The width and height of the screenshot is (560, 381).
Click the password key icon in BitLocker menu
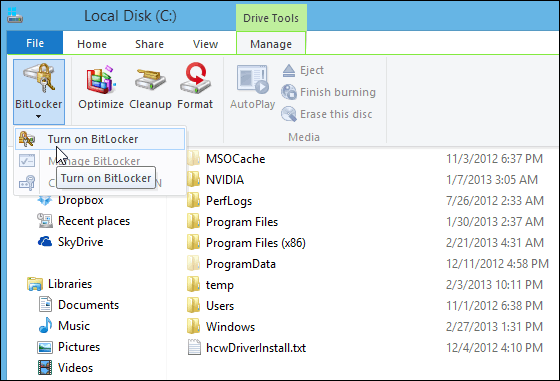click(27, 183)
